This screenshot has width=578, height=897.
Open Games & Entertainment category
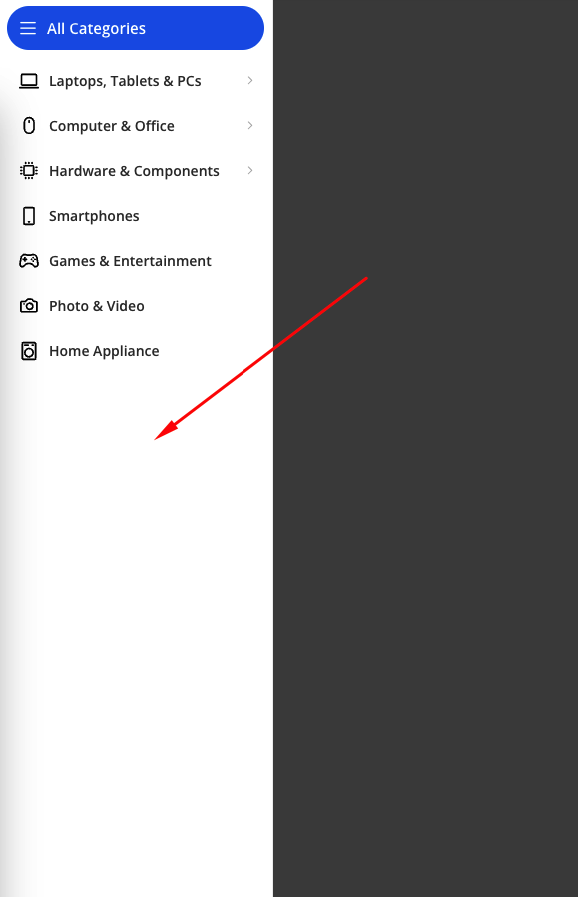130,261
